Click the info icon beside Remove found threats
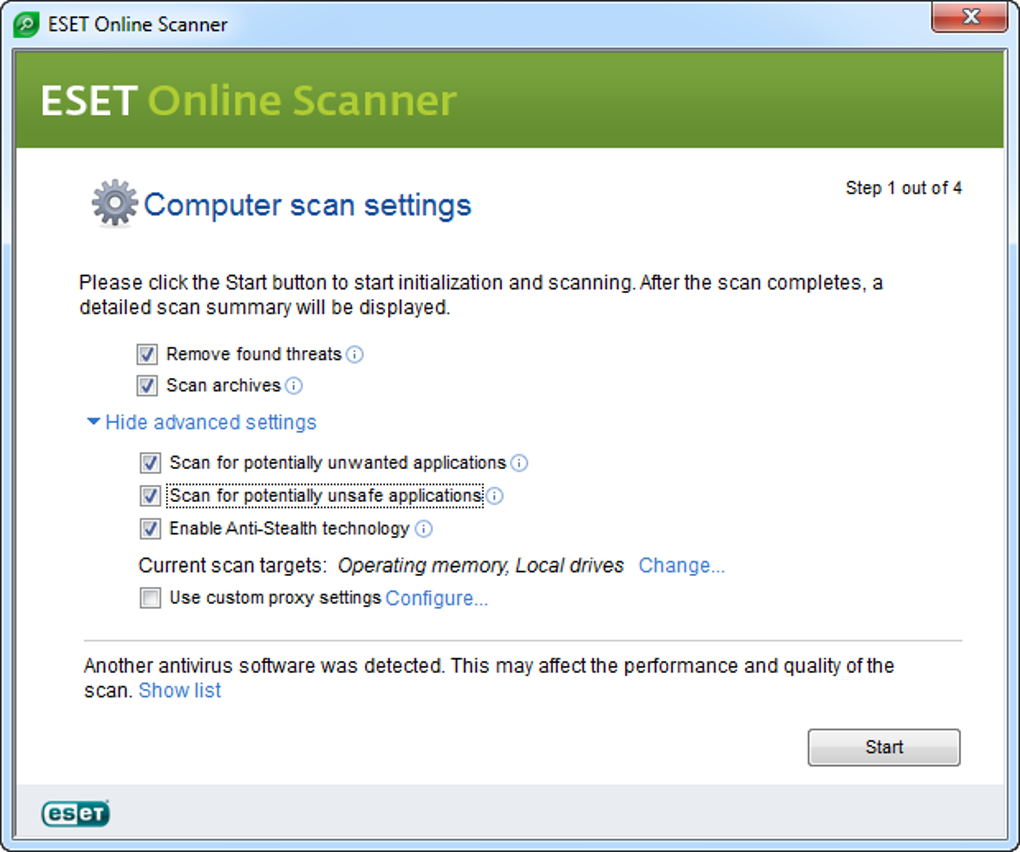The height and width of the screenshot is (852, 1020). (355, 354)
